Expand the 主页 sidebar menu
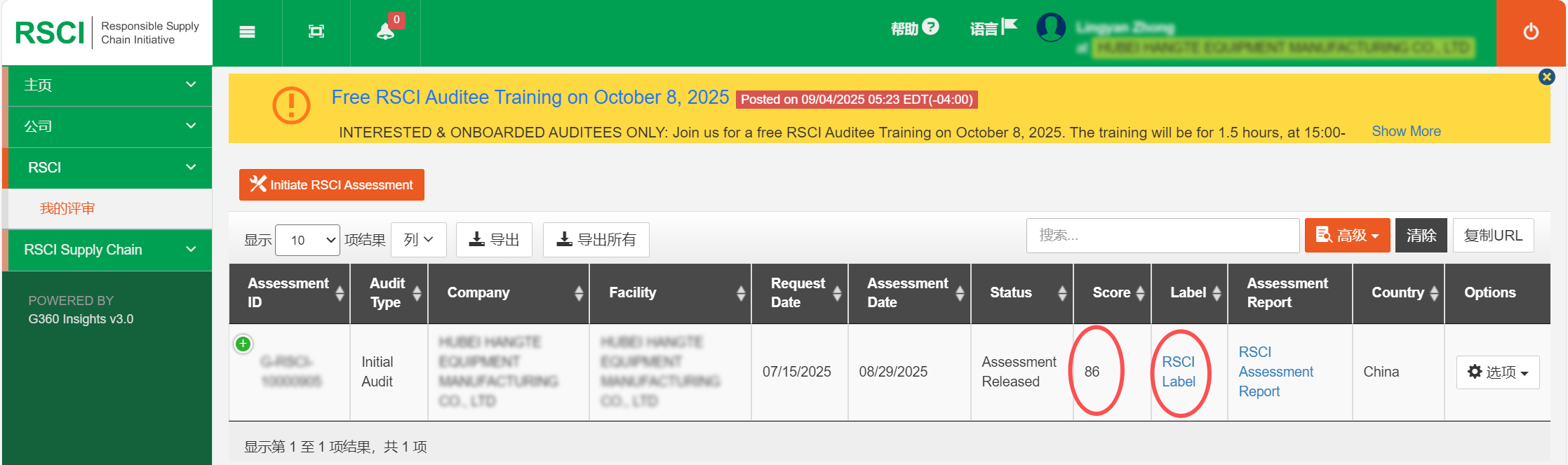Viewport: 1568px width, 465px height. (x=109, y=86)
